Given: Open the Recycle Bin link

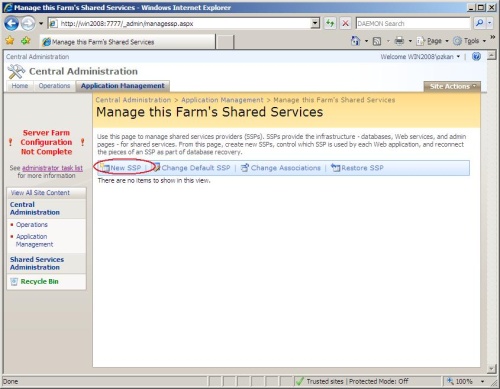Looking at the screenshot, I should point(39,282).
